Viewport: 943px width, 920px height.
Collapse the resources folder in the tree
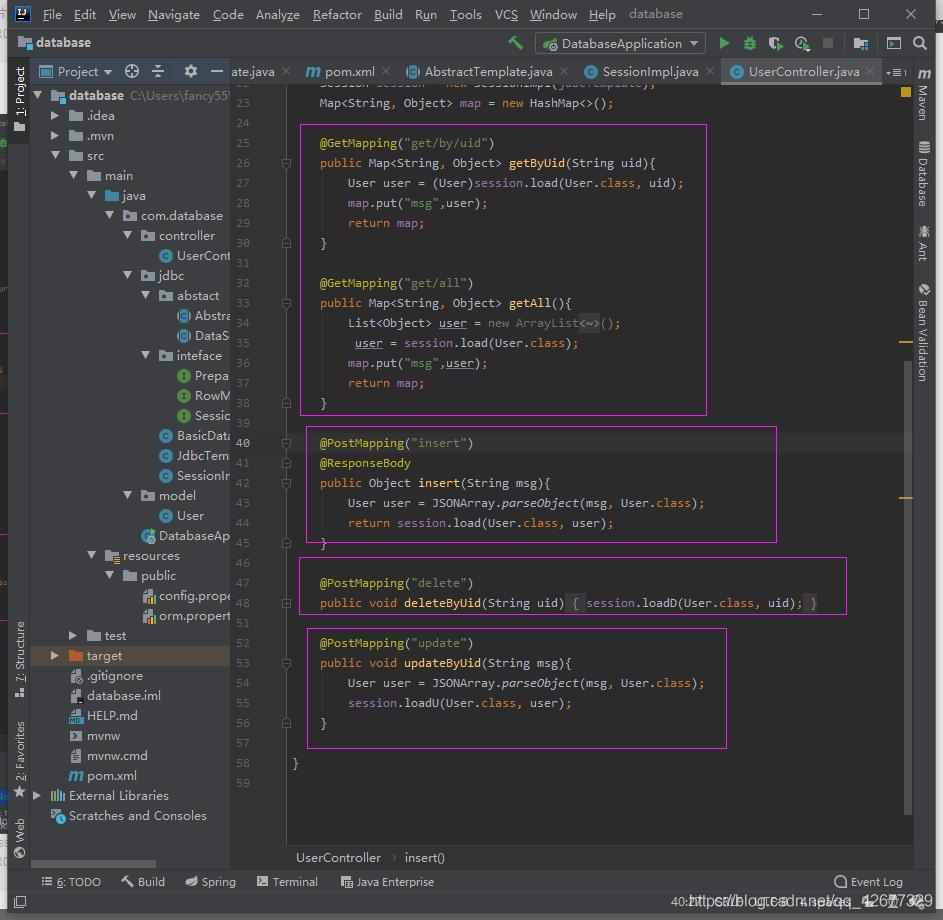click(x=92, y=555)
